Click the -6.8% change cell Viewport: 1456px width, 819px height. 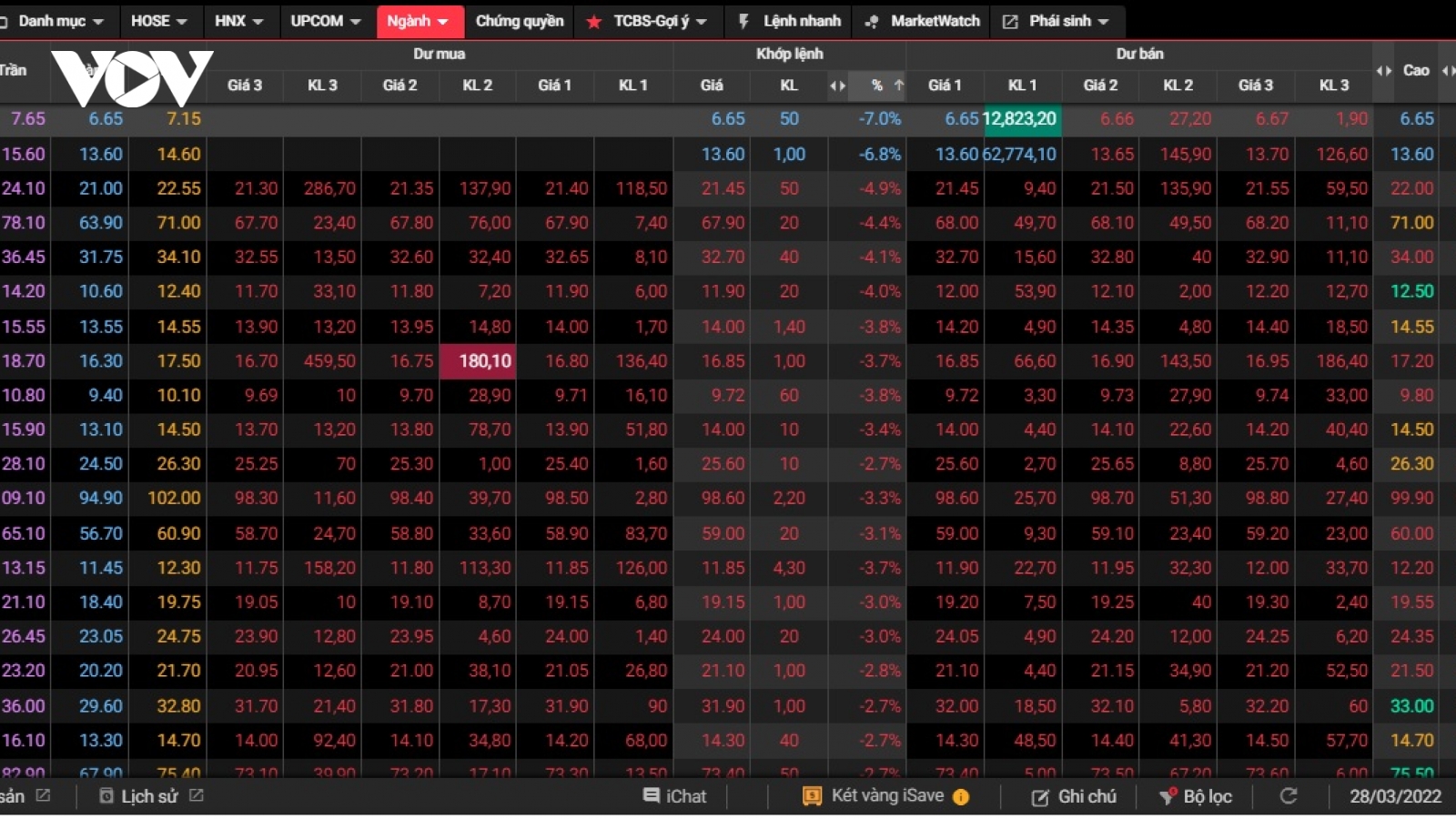pyautogui.click(x=879, y=155)
